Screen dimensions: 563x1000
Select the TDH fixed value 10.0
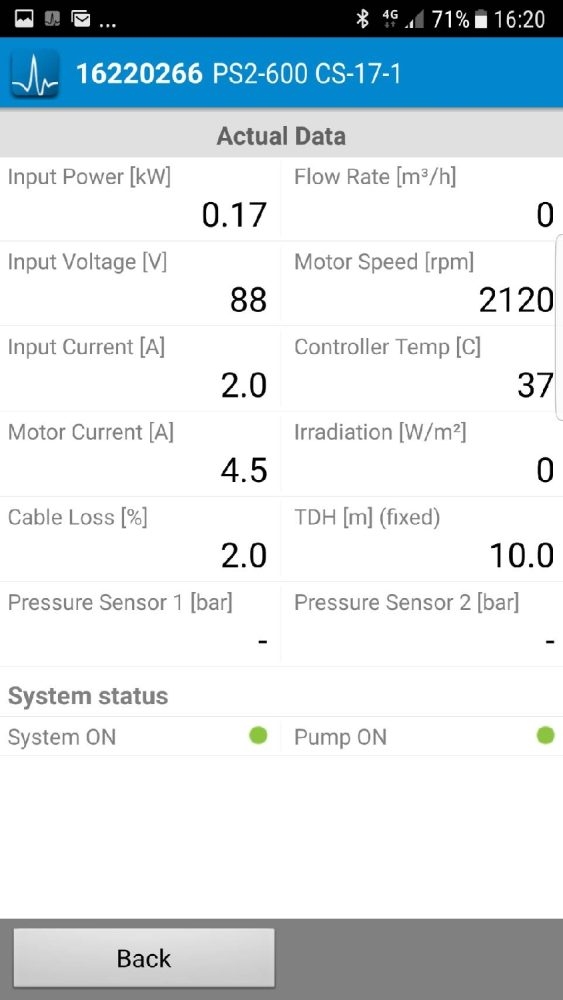tap(522, 556)
